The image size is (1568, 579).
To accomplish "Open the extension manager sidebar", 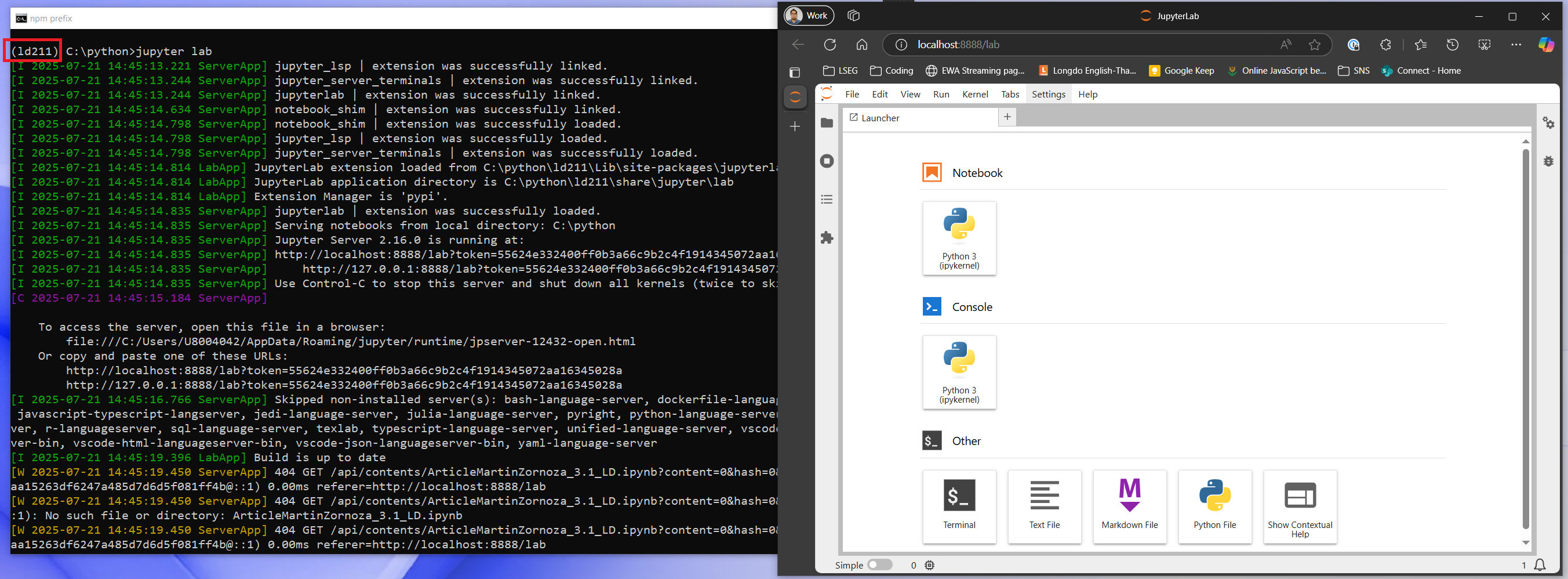I will pyautogui.click(x=827, y=238).
